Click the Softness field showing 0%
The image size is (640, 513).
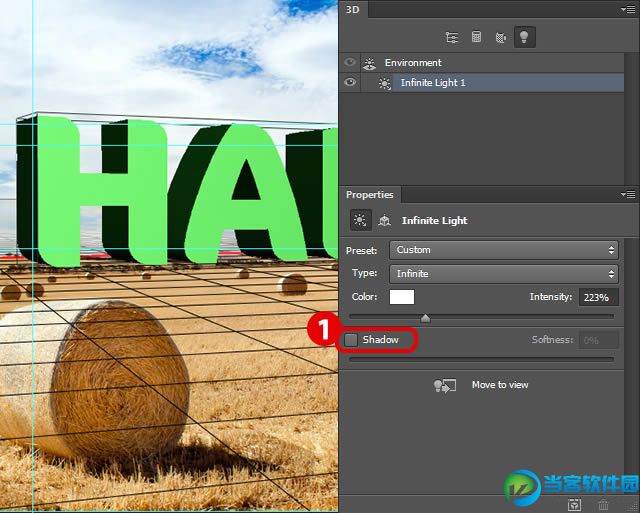click(598, 340)
